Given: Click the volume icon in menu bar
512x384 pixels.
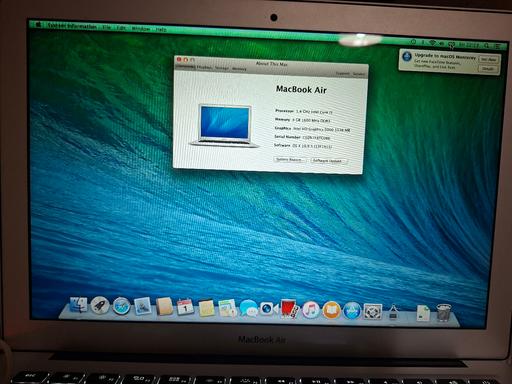Looking at the screenshot, I should [442, 44].
